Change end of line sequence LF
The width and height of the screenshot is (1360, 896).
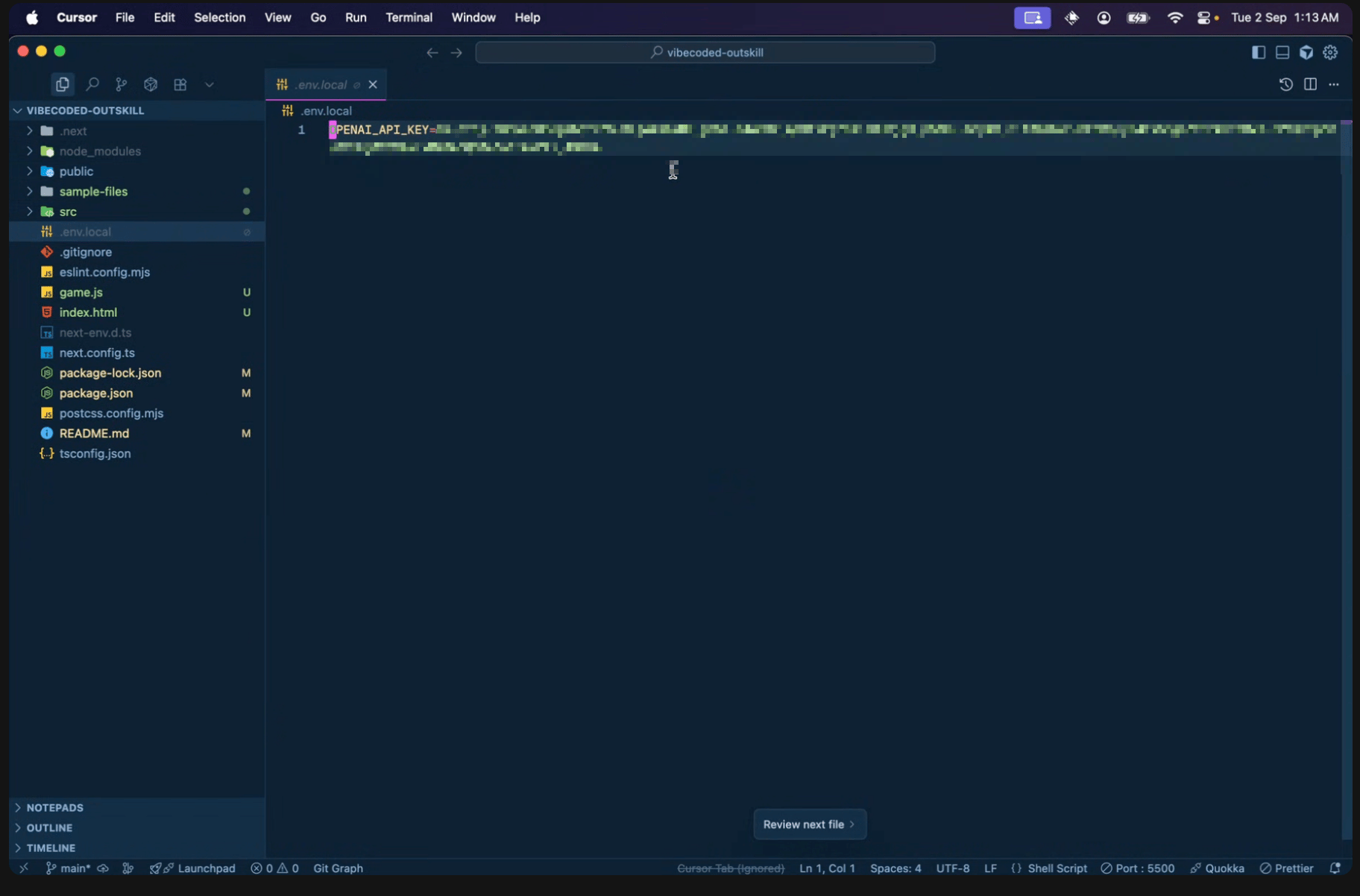click(990, 868)
